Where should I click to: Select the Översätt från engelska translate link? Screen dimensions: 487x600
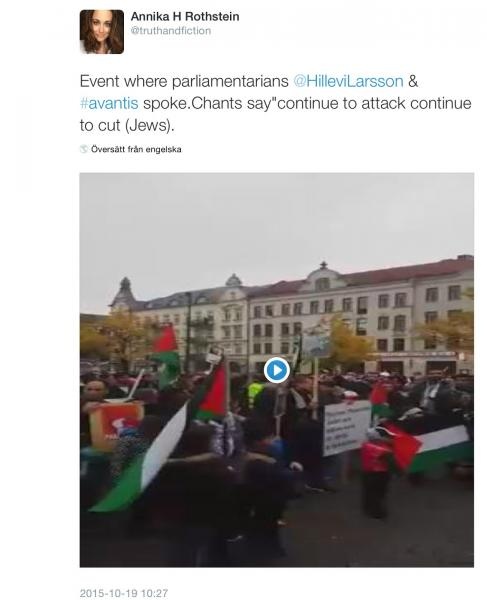pyautogui.click(x=136, y=149)
